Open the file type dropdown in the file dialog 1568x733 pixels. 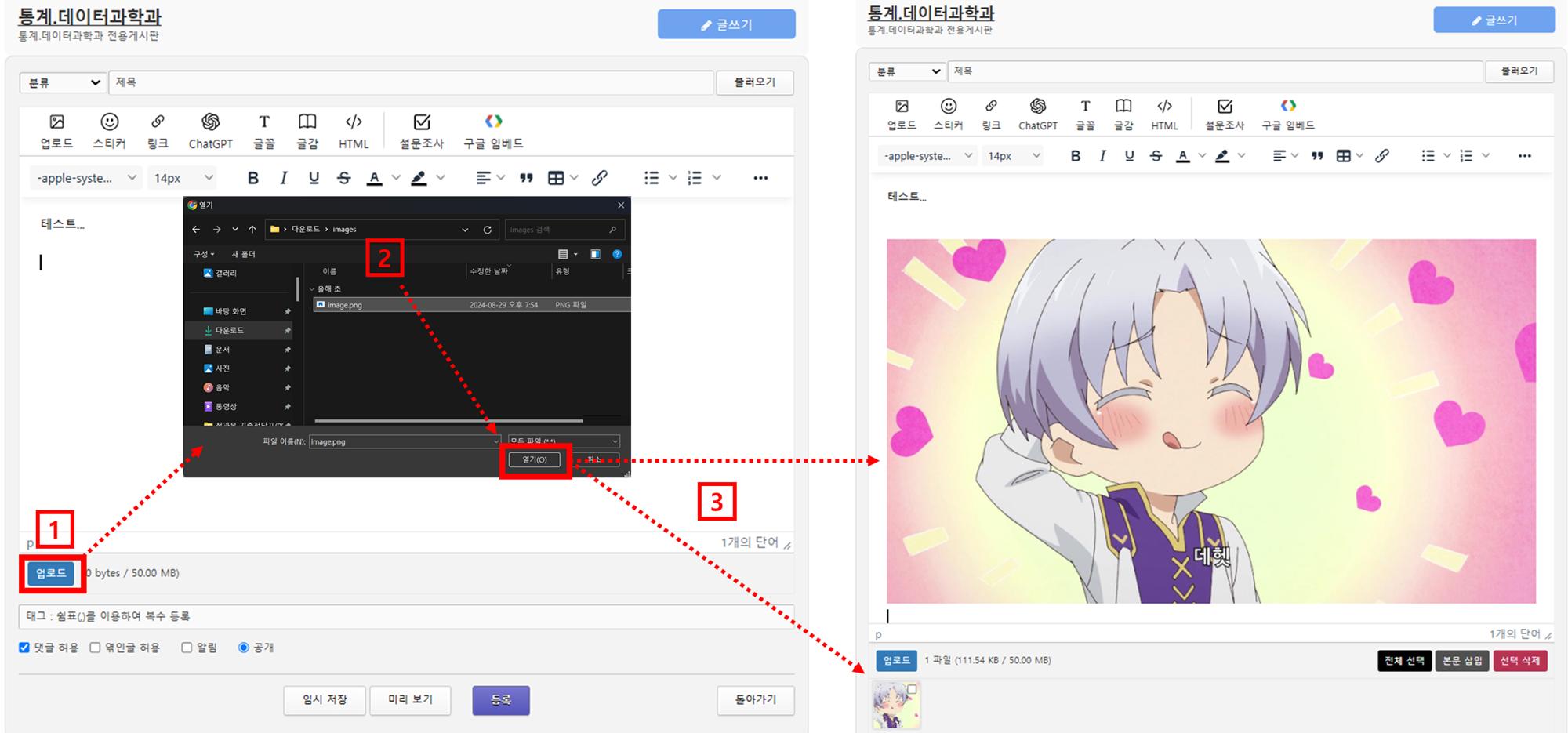point(564,441)
